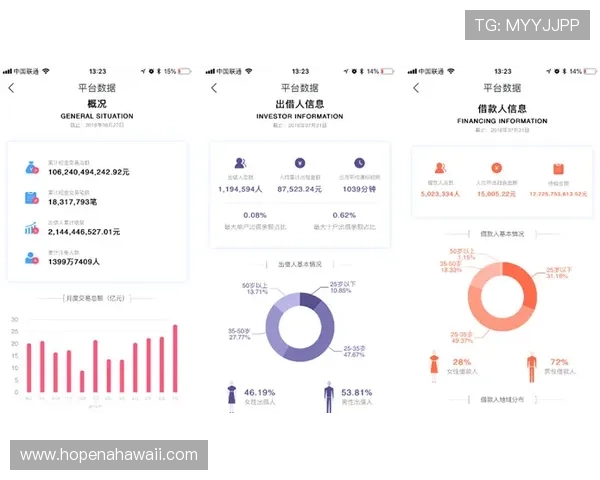
Task: Click purple donut label 25岁以下 10.85%
Action: point(343,287)
